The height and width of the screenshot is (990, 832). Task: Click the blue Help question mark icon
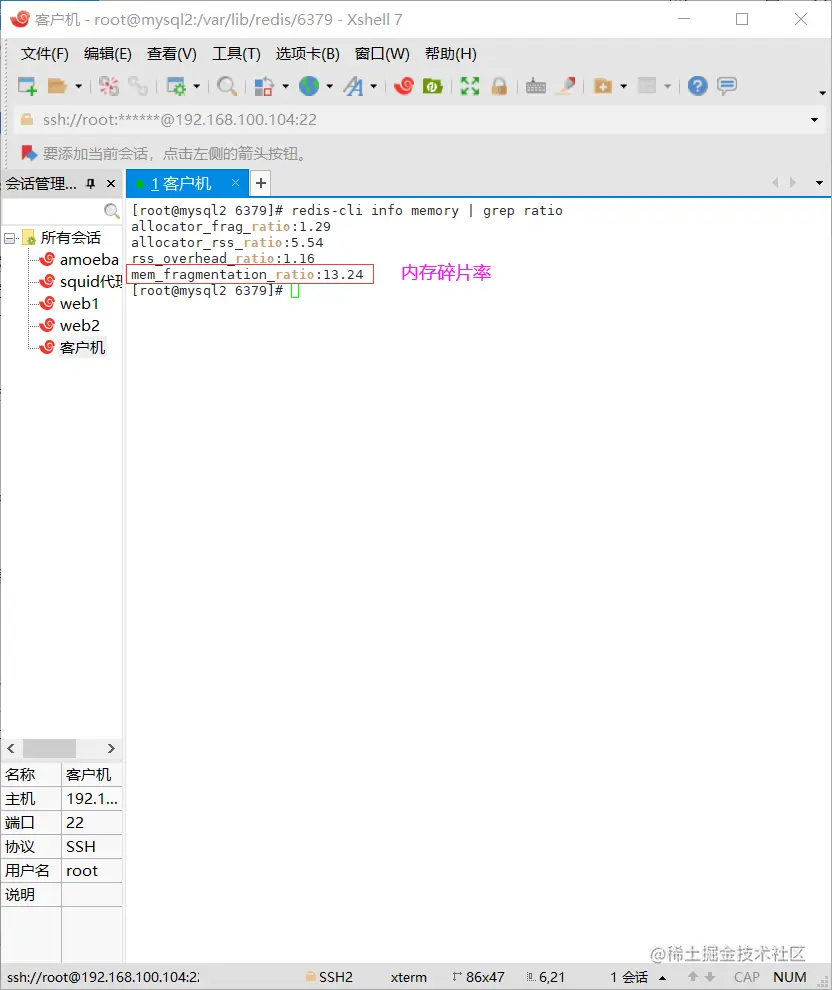[698, 86]
